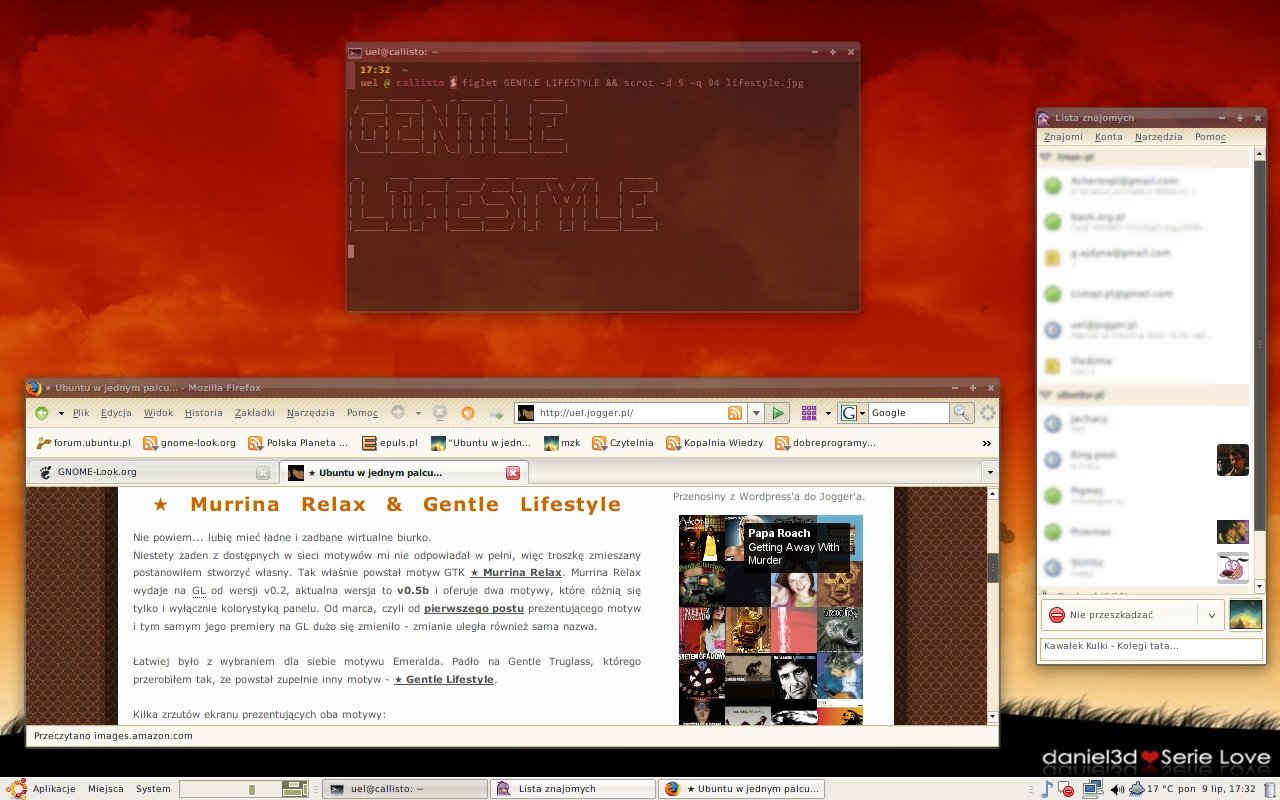Click the Przeczytano images.amazon.com status bar text

pos(113,736)
